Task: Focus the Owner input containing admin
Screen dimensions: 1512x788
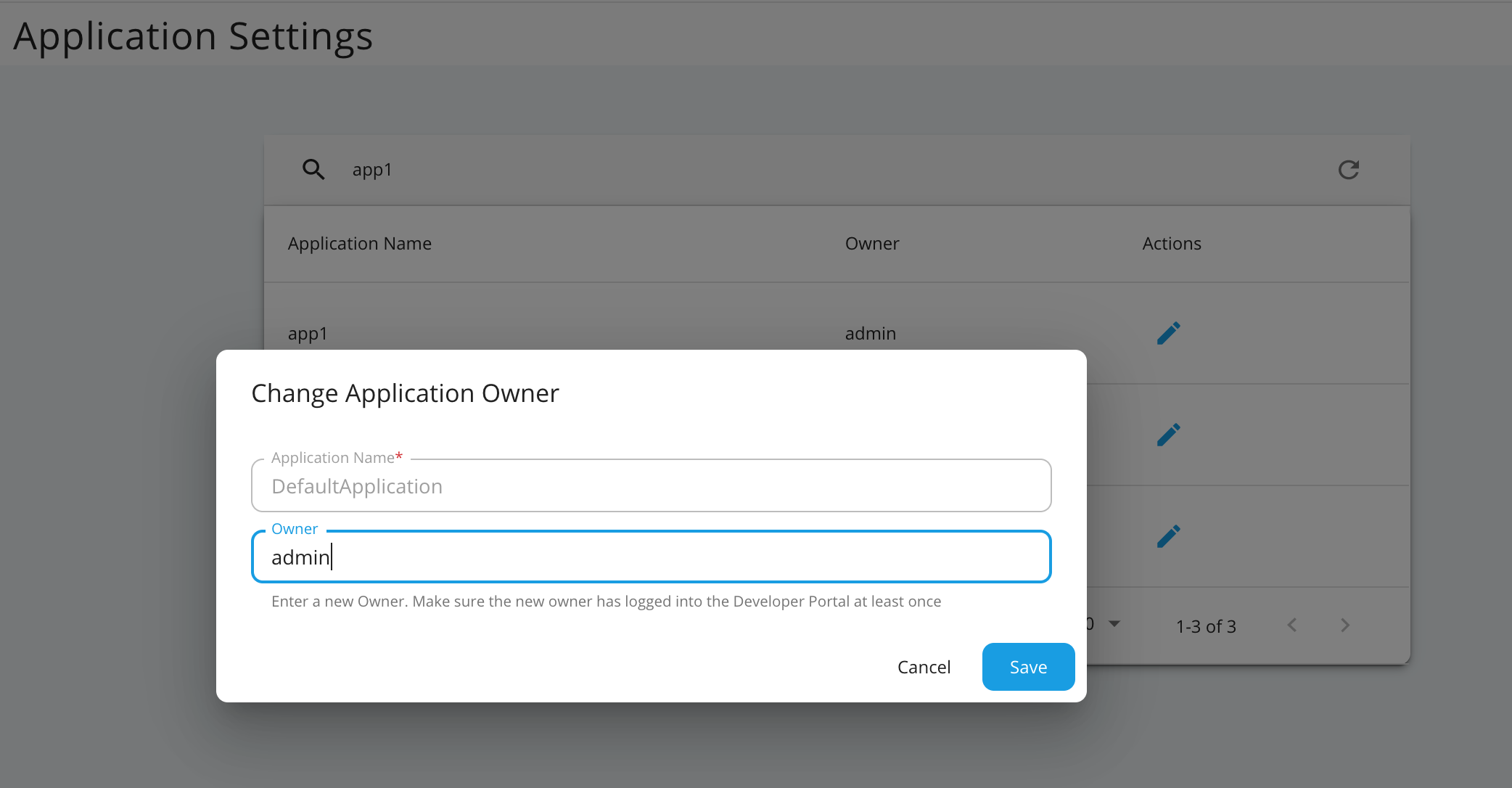Action: tap(651, 557)
